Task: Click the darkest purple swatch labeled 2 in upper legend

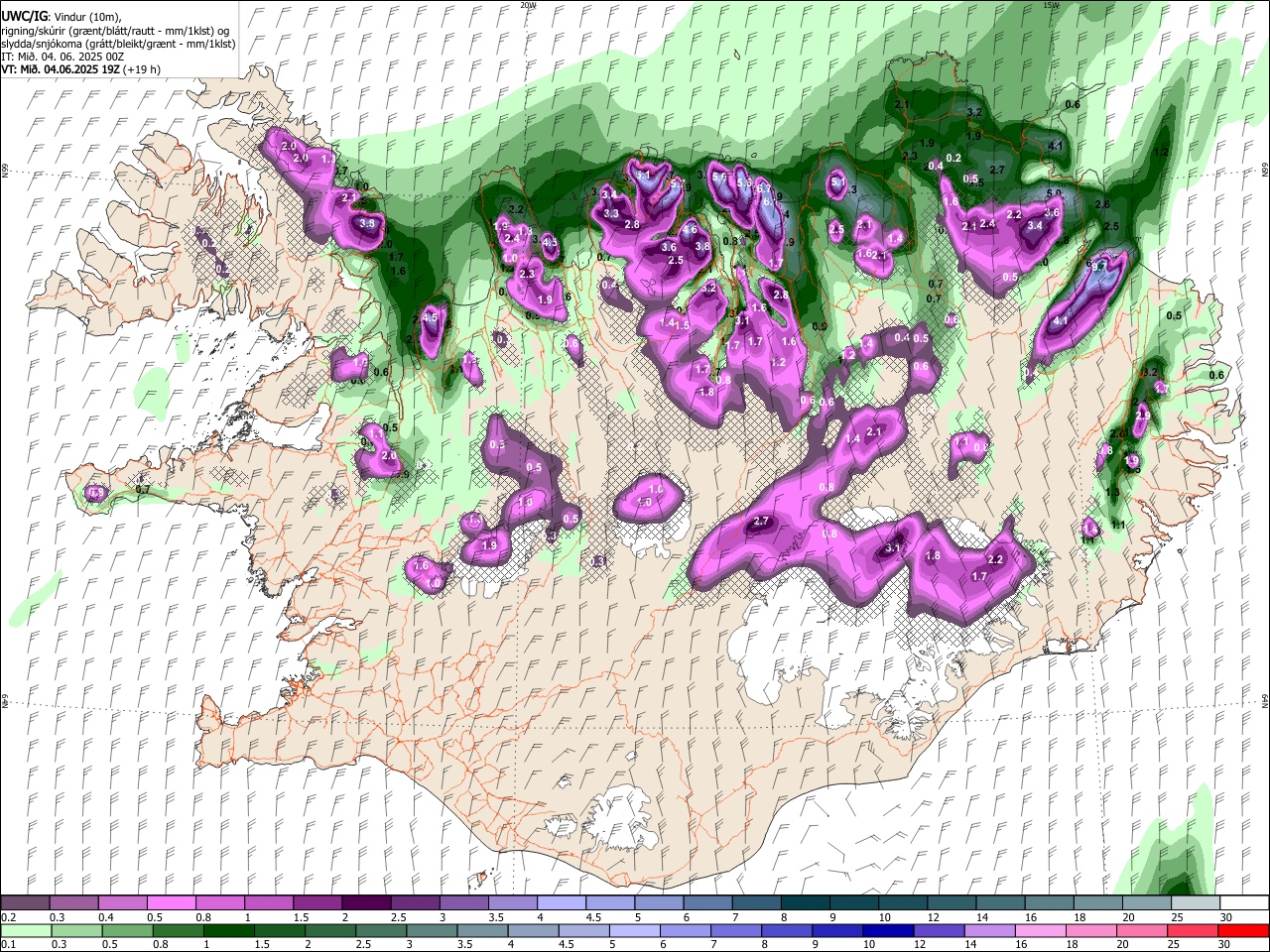Action: pyautogui.click(x=366, y=902)
